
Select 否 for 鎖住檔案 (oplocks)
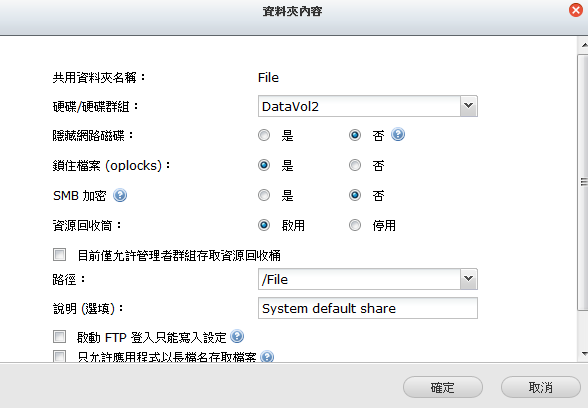[355, 165]
